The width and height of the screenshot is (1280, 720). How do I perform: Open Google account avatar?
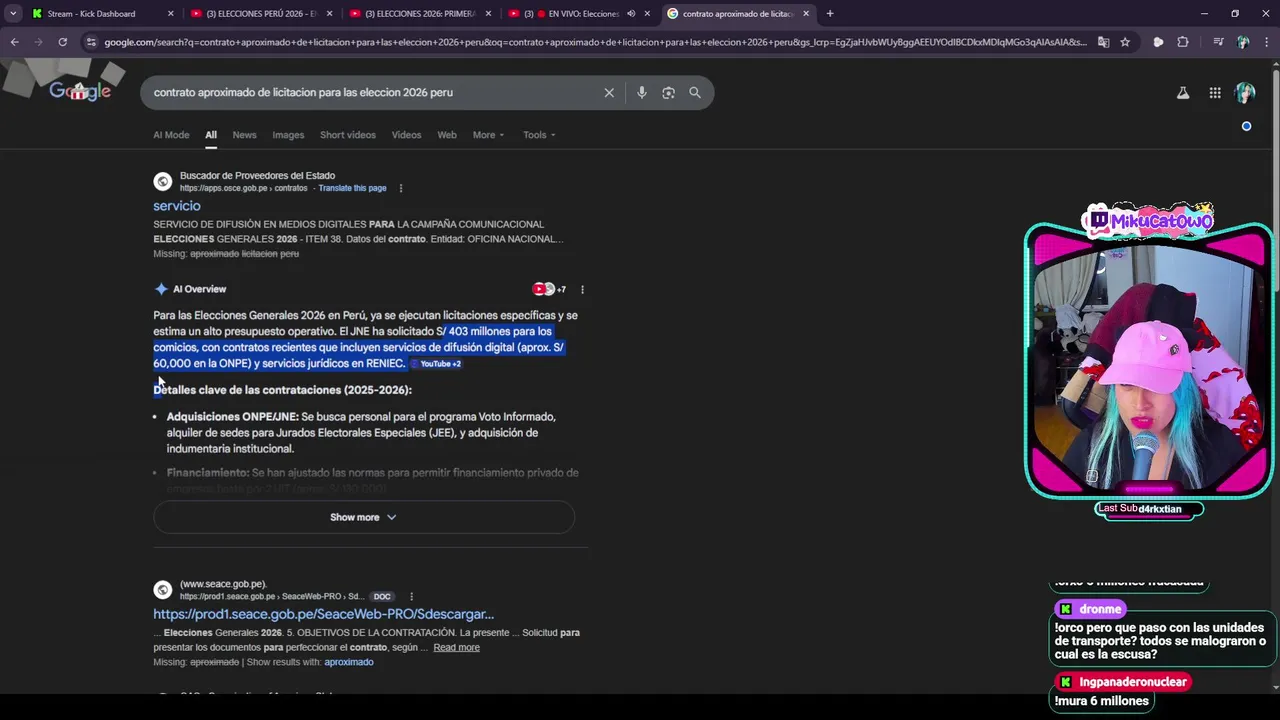[1245, 93]
